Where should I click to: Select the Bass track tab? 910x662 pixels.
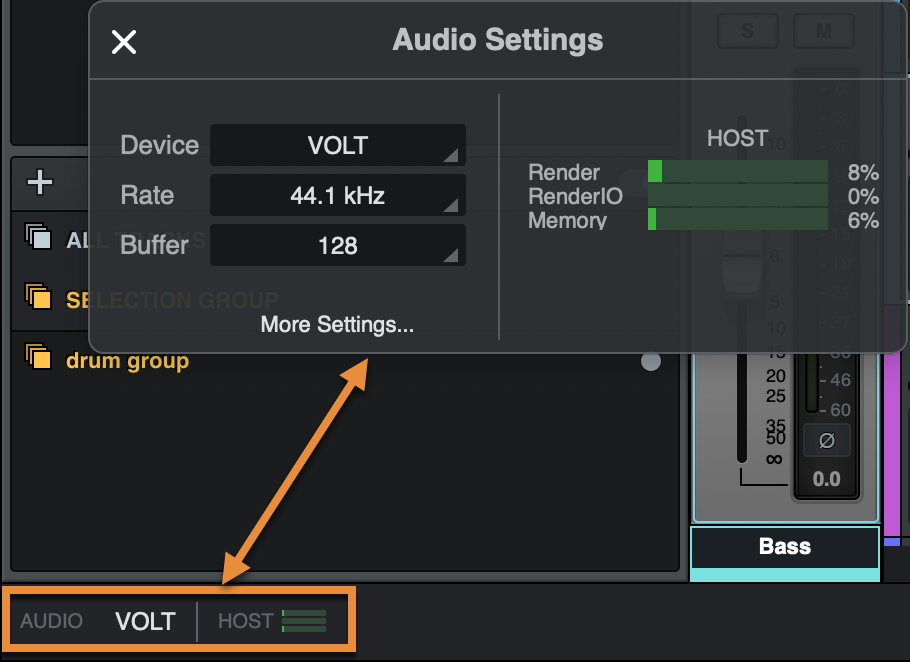[x=784, y=546]
